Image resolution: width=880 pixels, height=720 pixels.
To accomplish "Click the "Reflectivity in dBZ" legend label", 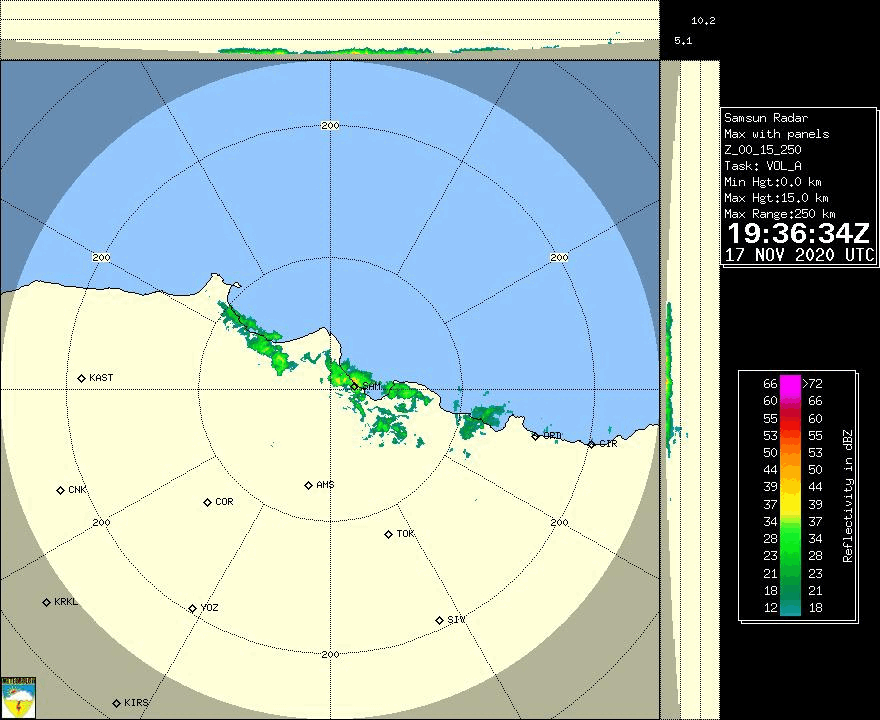I will [x=847, y=496].
